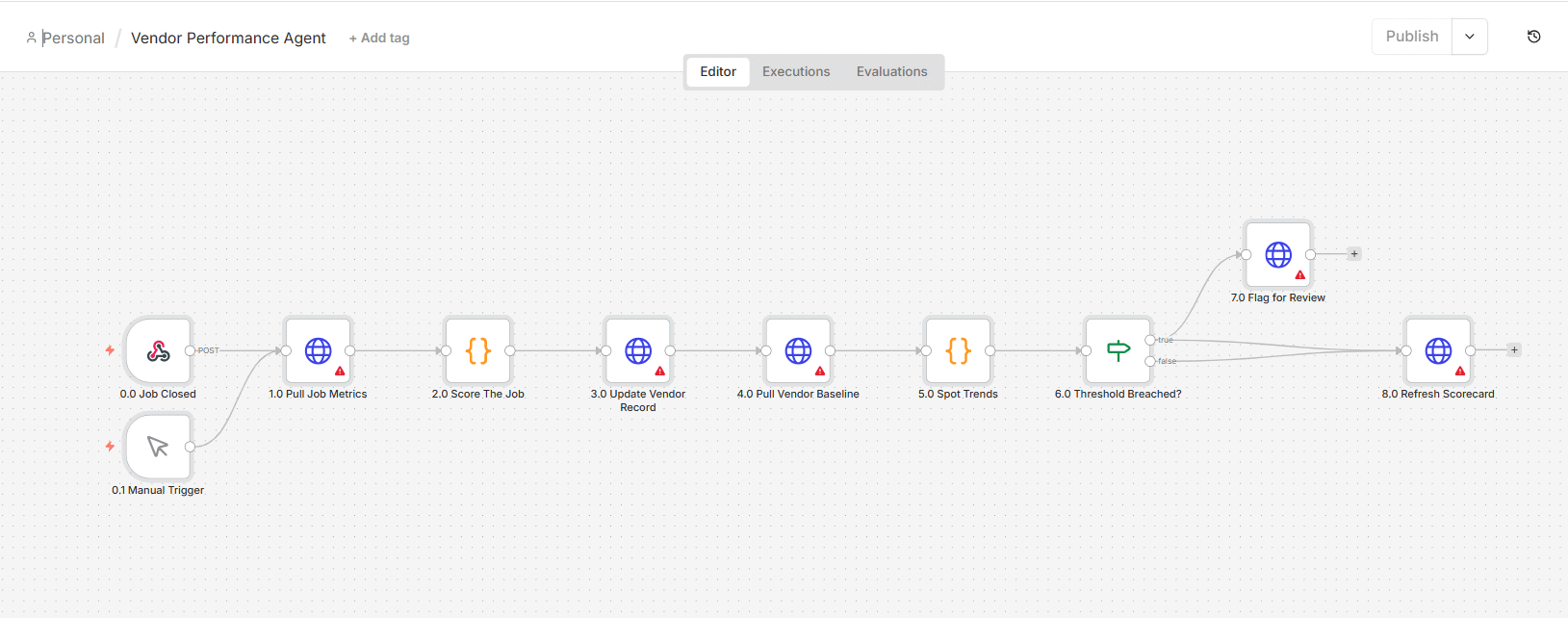Click the warning triangle on 3.0 Update Vendor Record
The width and height of the screenshot is (1568, 618).
tap(660, 371)
